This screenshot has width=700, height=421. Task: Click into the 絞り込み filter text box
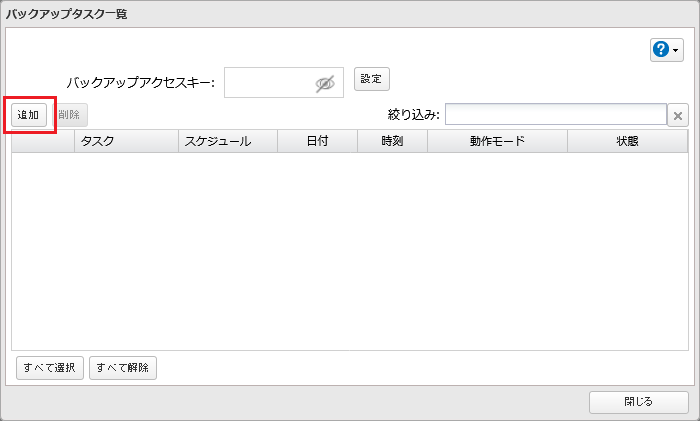(x=555, y=115)
